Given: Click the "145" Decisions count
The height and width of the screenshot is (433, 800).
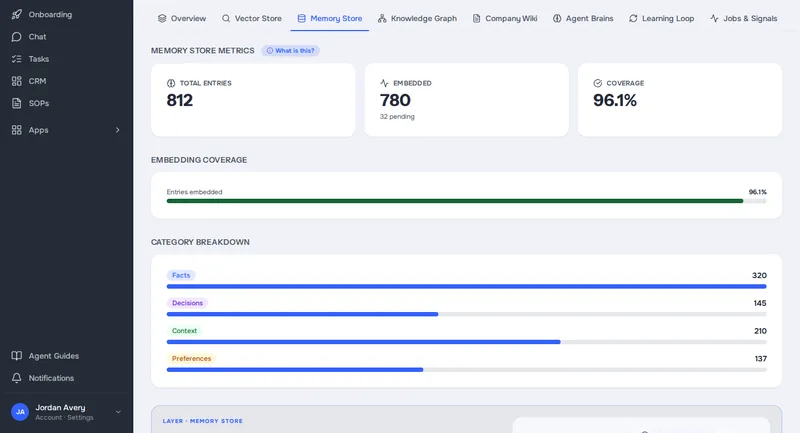Looking at the screenshot, I should pos(760,303).
